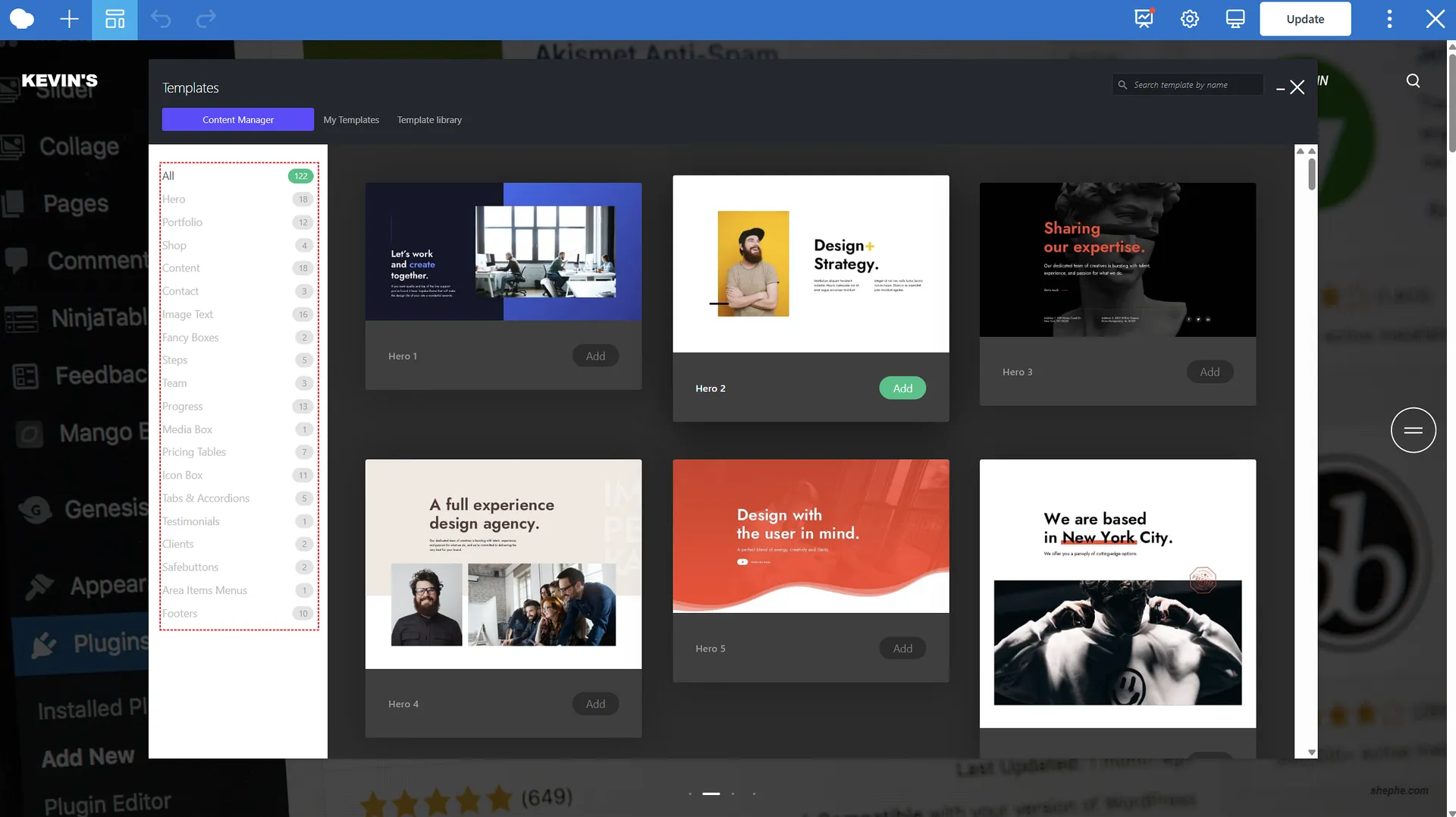
Task: Click the undo arrow icon
Action: click(x=161, y=20)
